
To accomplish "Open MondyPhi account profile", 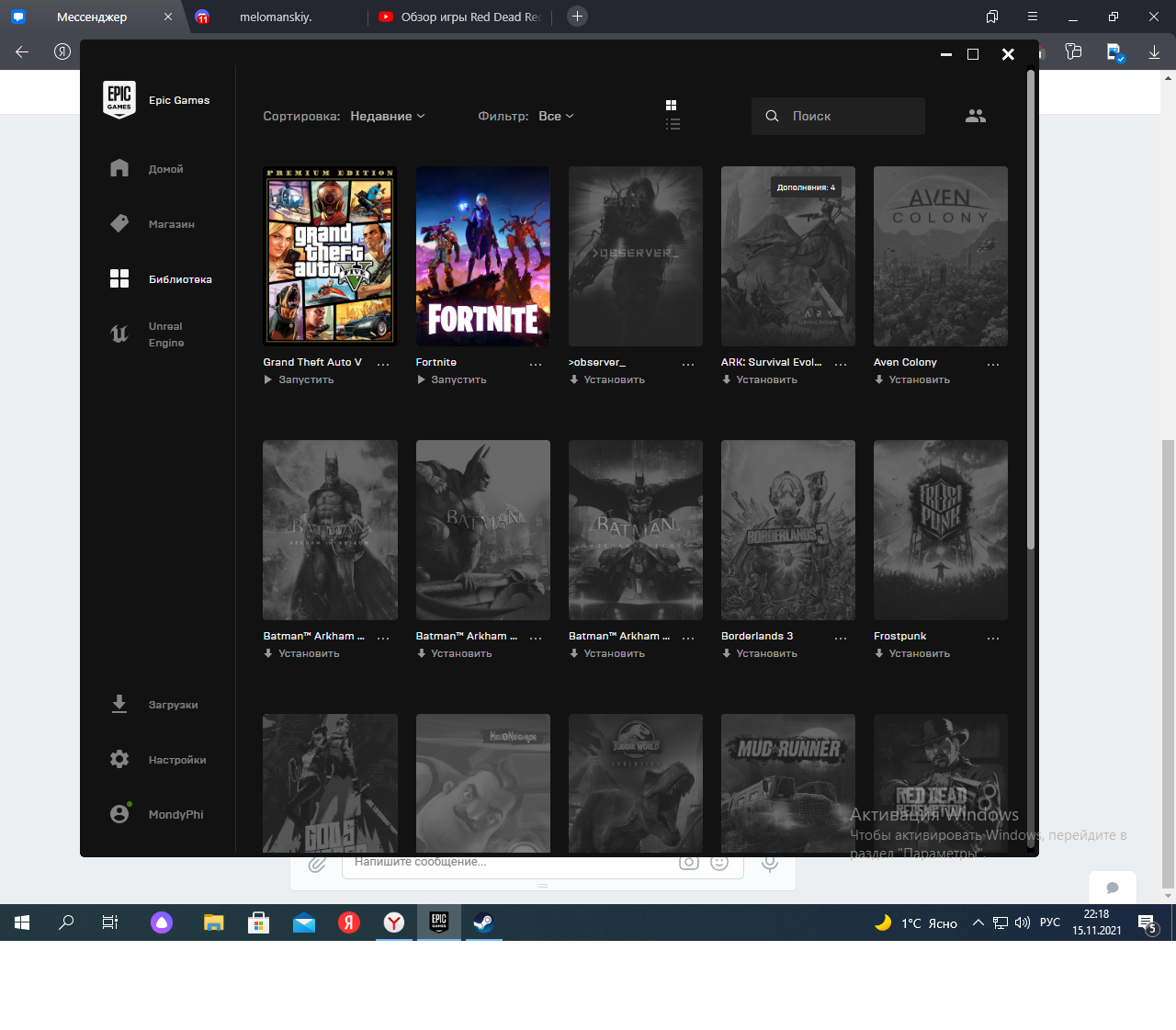I will click(x=157, y=814).
